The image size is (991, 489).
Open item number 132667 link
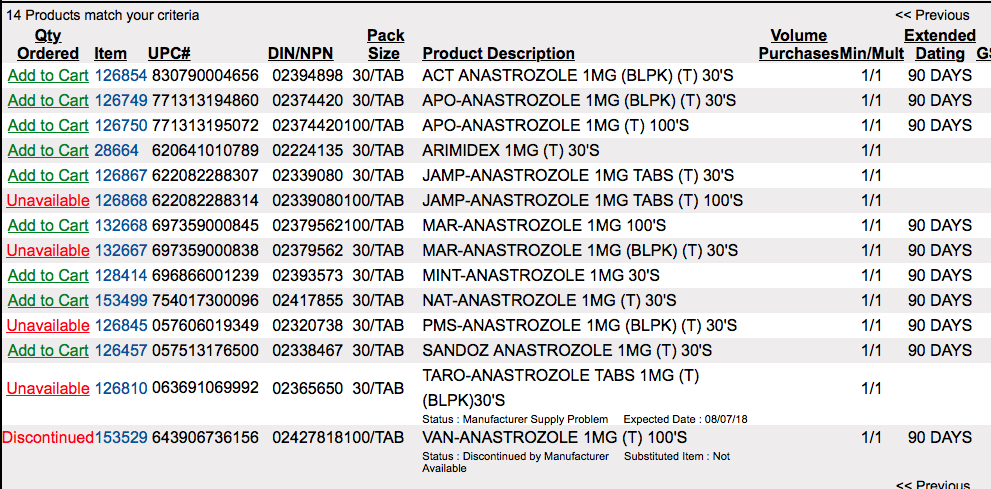[x=120, y=250]
